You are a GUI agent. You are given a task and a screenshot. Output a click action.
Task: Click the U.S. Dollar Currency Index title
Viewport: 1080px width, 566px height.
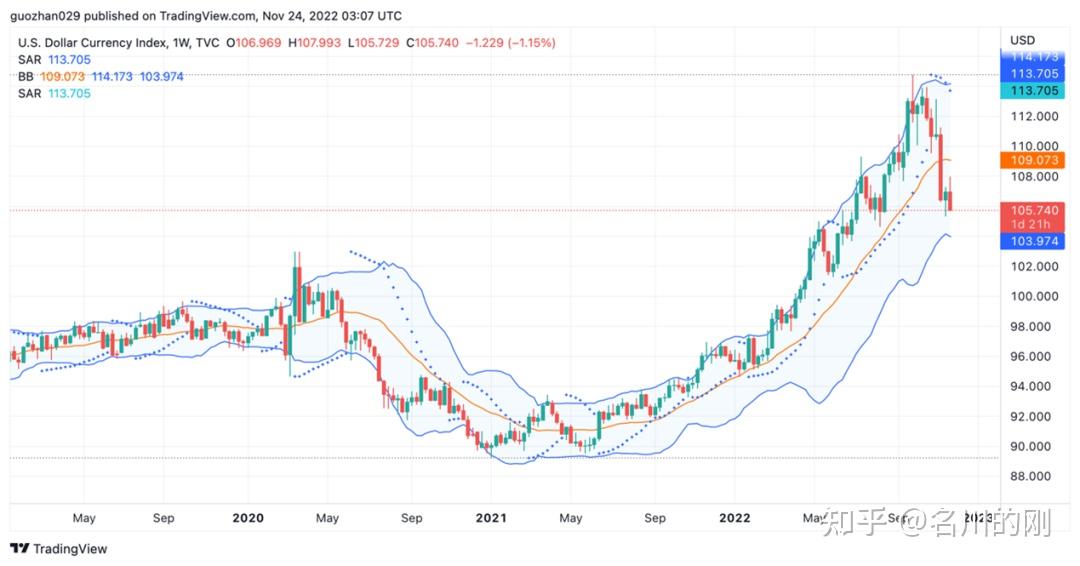coord(92,43)
